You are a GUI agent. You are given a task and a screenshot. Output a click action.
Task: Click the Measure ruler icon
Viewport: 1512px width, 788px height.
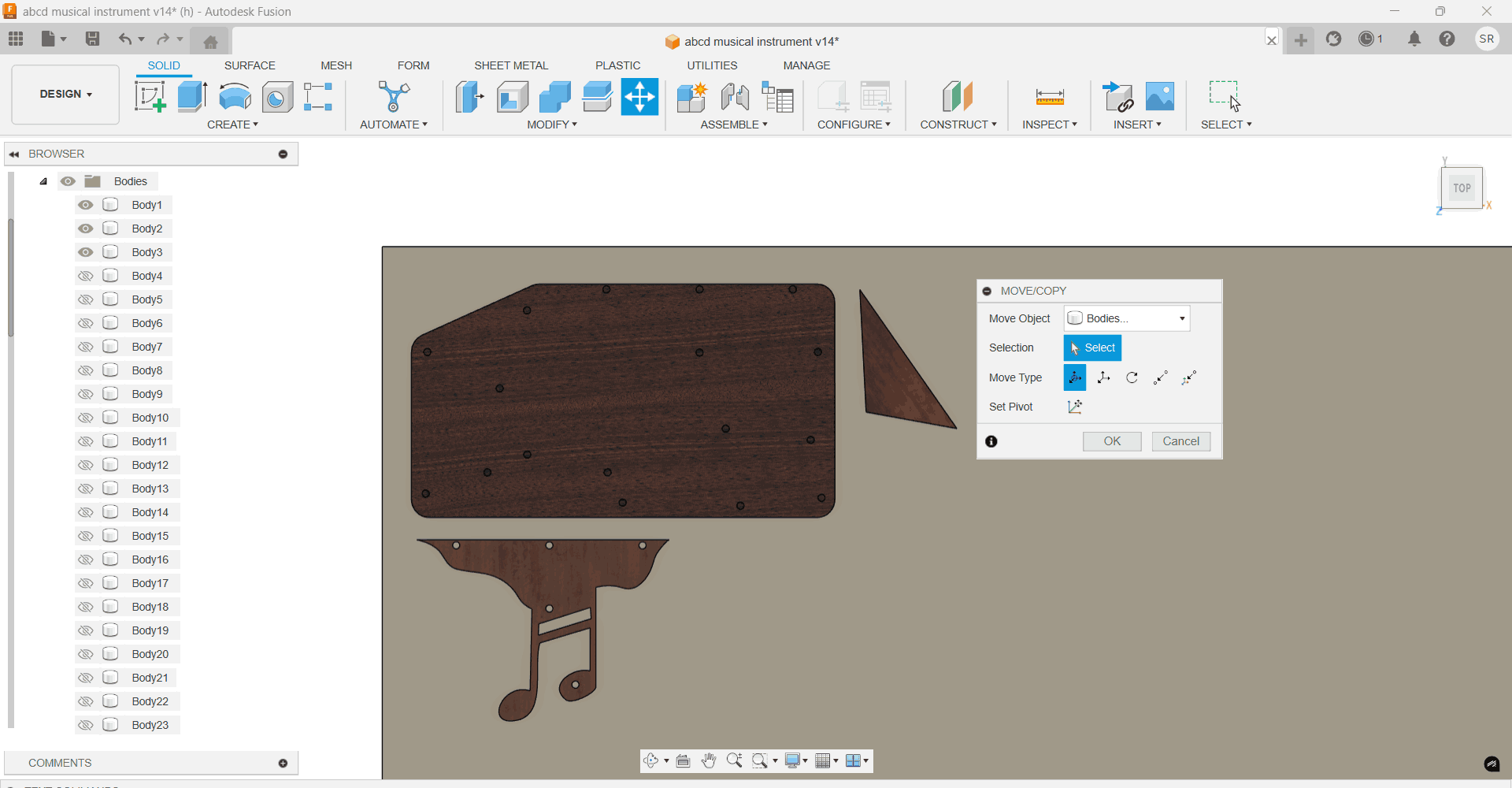(1050, 97)
